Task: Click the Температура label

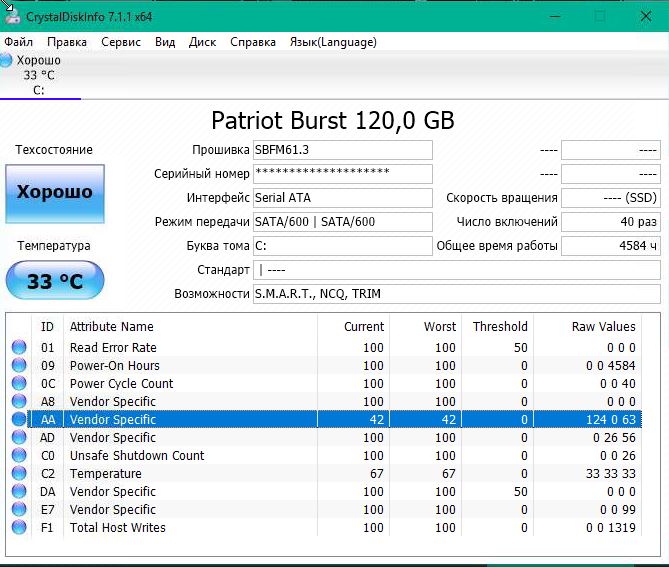Action: click(x=54, y=245)
